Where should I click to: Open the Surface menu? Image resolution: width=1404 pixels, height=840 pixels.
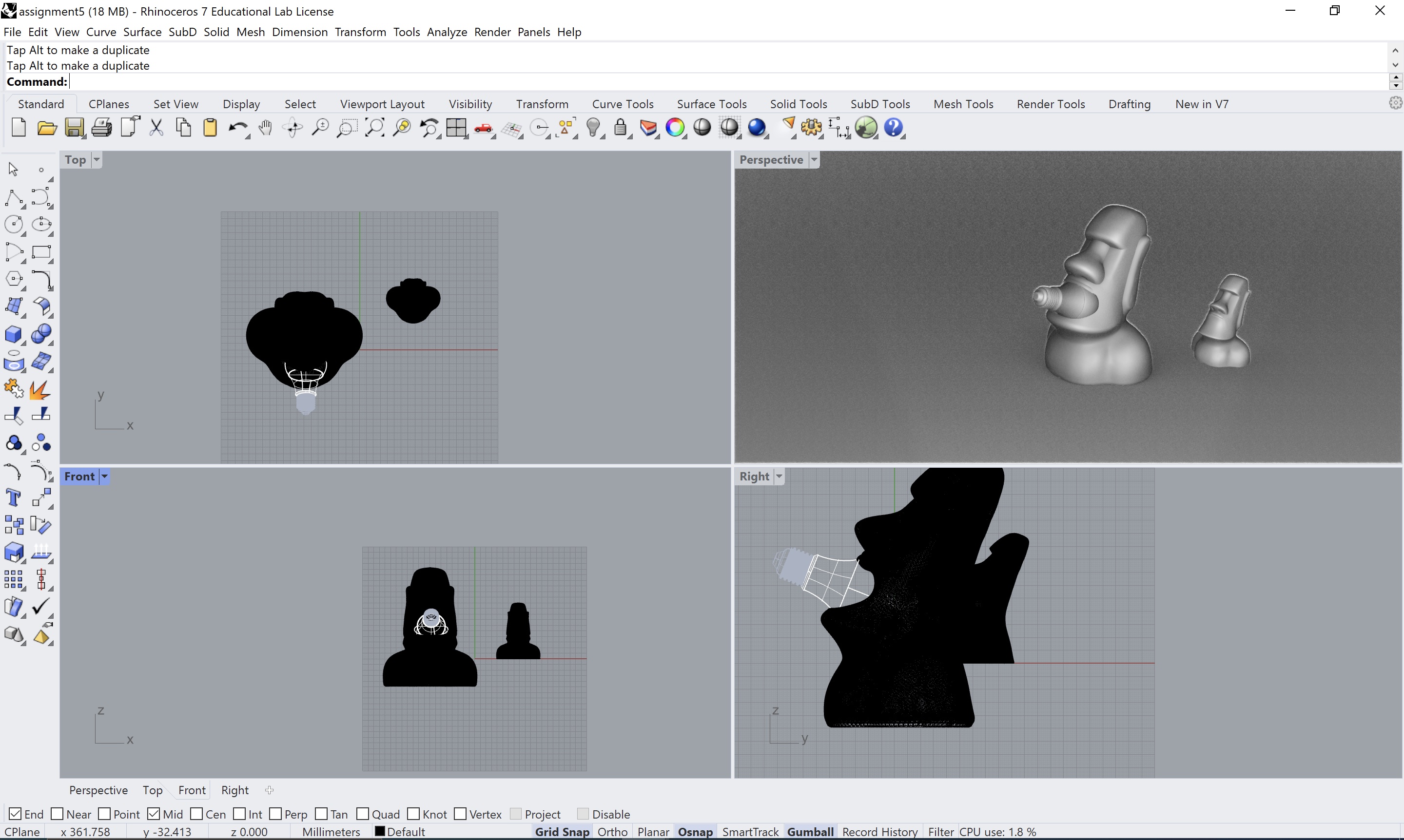tap(142, 32)
